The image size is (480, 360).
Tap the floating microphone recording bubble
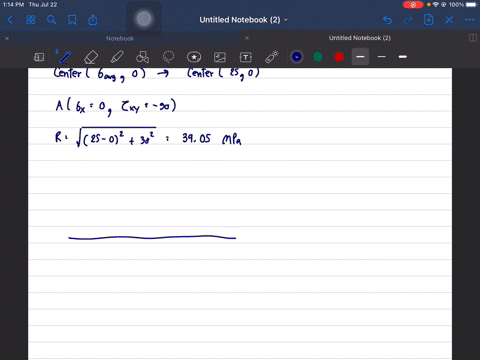pos(144,19)
